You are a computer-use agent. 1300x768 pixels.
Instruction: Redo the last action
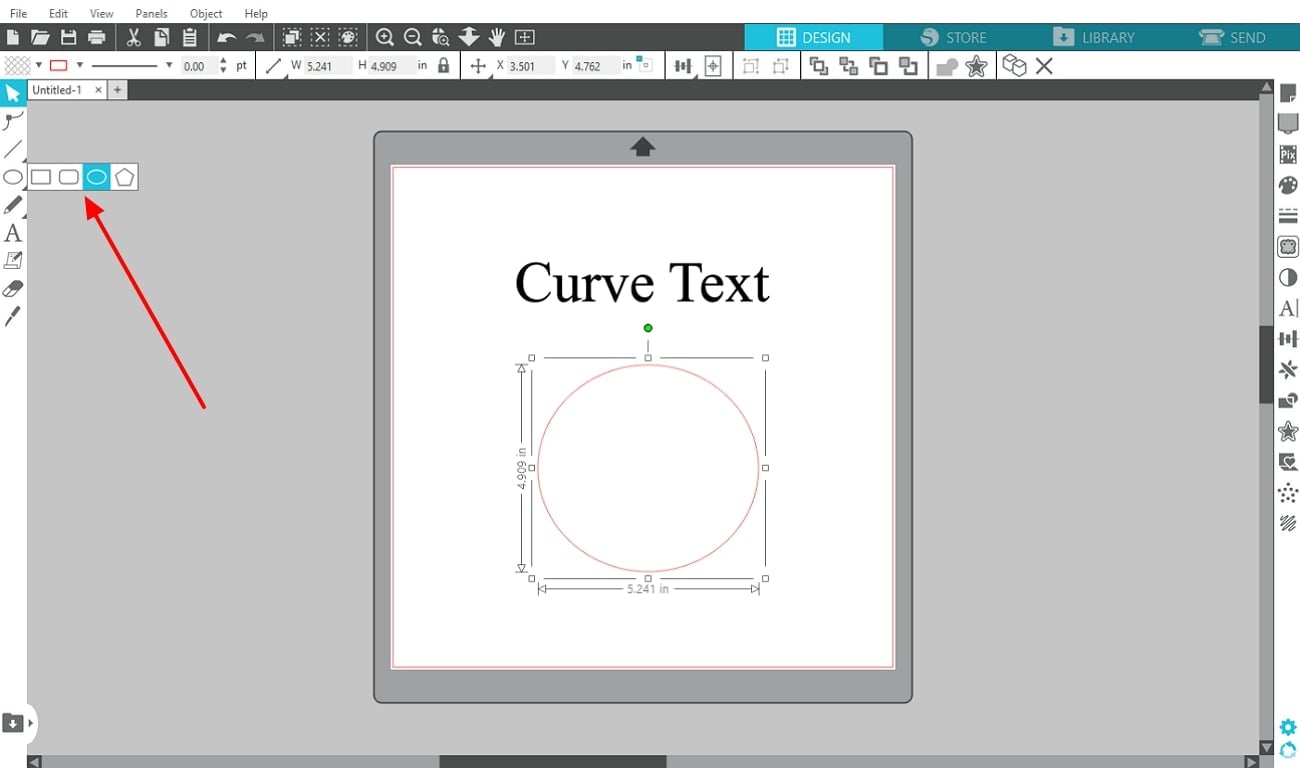(x=255, y=37)
